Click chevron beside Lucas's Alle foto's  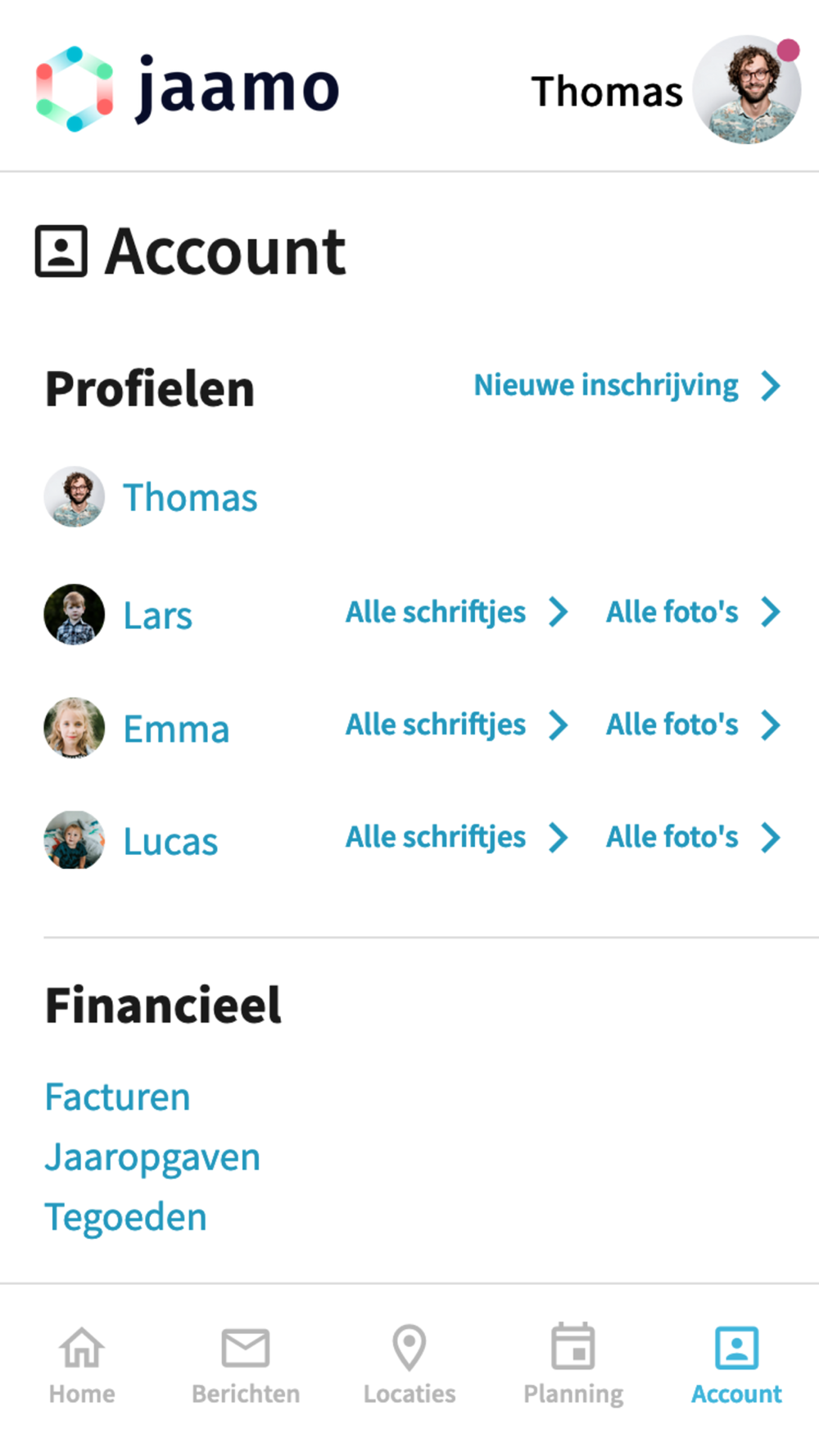click(770, 838)
